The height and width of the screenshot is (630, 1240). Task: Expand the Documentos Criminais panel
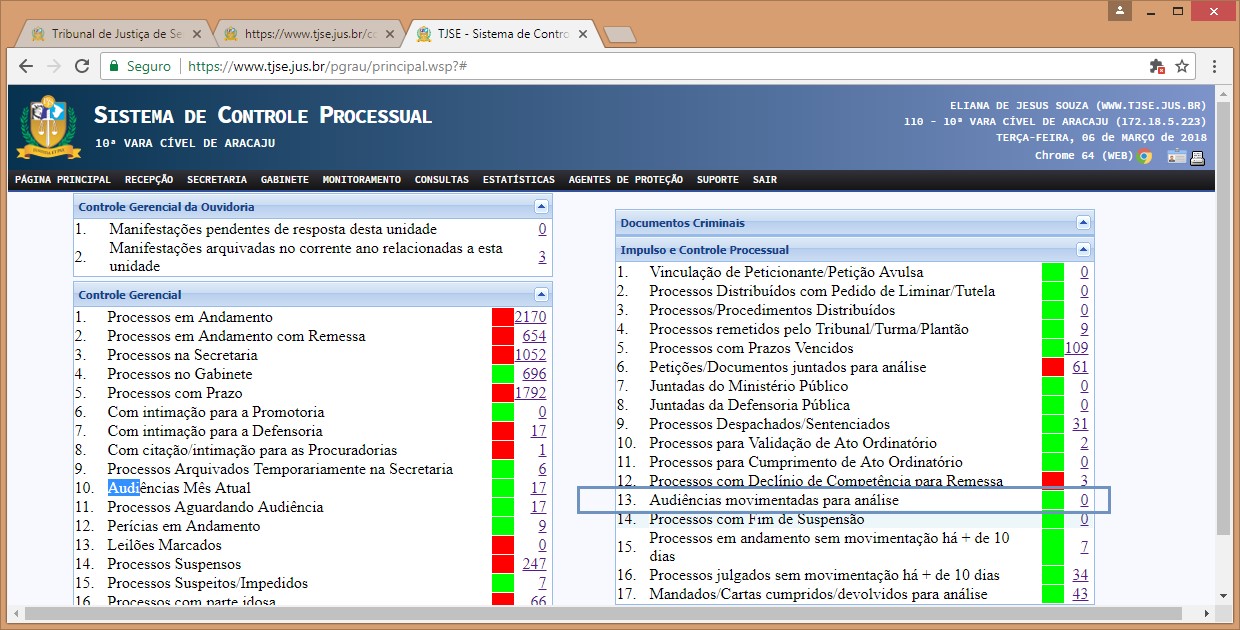click(1083, 223)
